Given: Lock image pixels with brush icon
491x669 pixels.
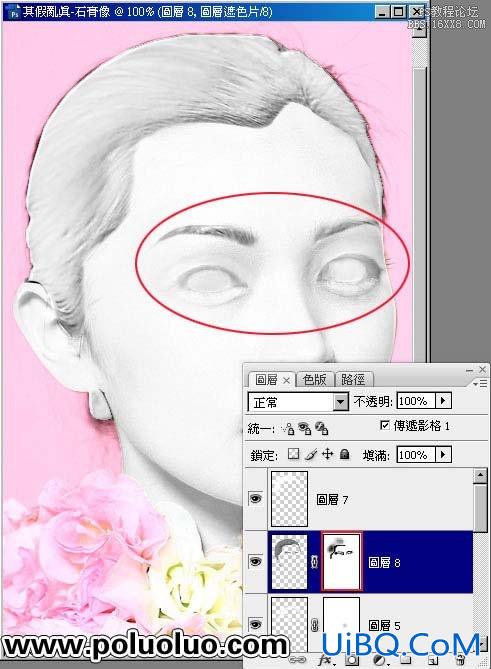Looking at the screenshot, I should point(311,454).
